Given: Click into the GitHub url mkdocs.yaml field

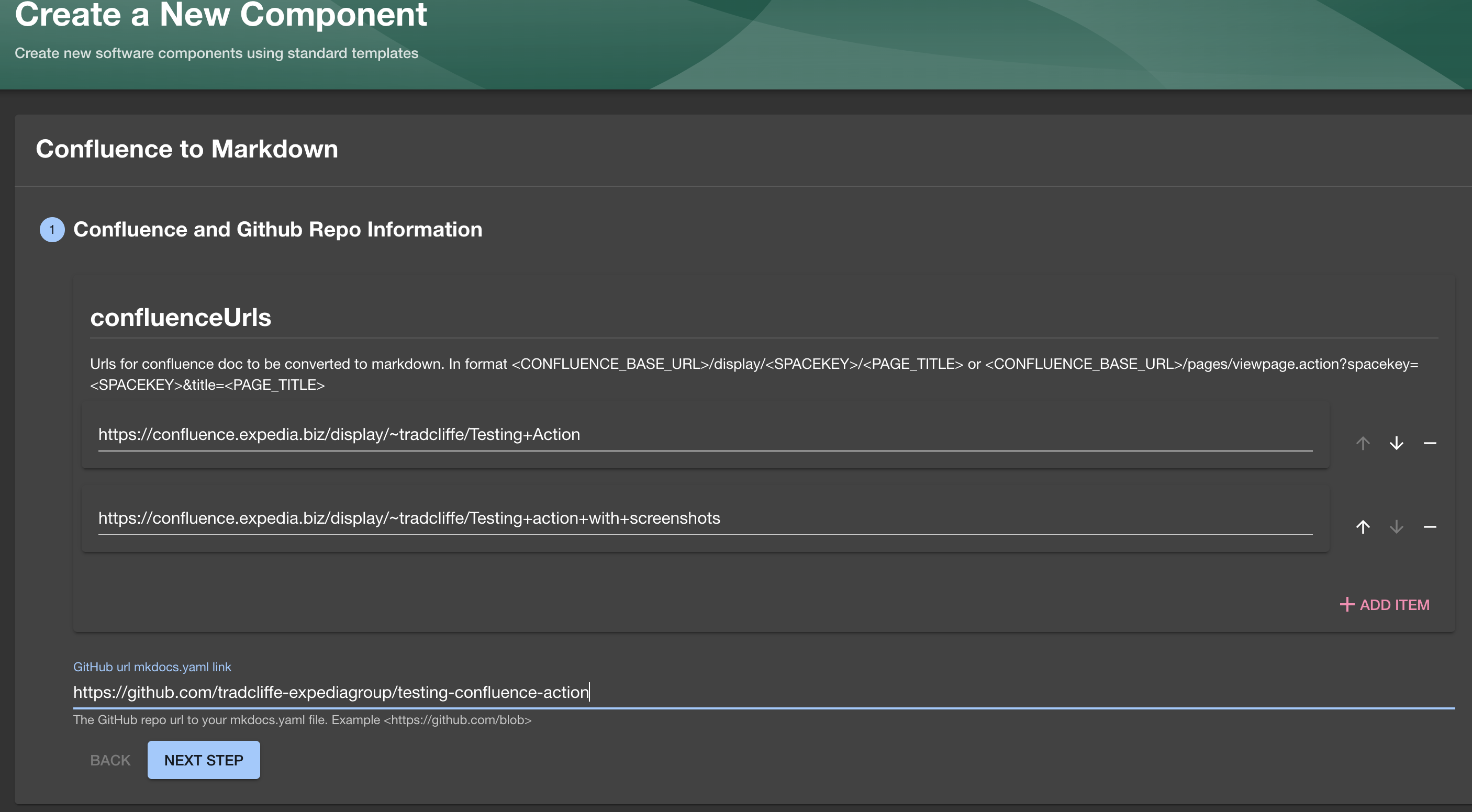Looking at the screenshot, I should point(763,692).
